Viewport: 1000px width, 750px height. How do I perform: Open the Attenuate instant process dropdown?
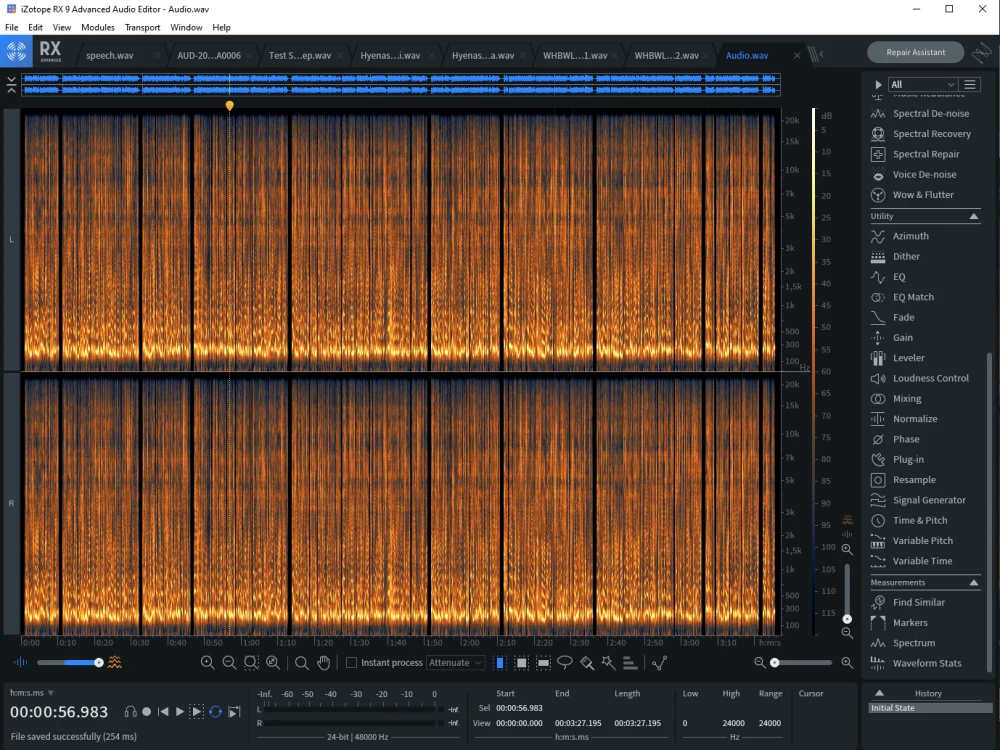click(455, 663)
